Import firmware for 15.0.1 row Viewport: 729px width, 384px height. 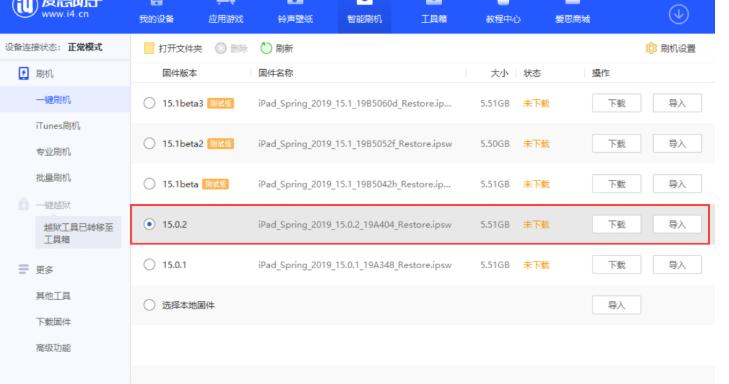[677, 265]
